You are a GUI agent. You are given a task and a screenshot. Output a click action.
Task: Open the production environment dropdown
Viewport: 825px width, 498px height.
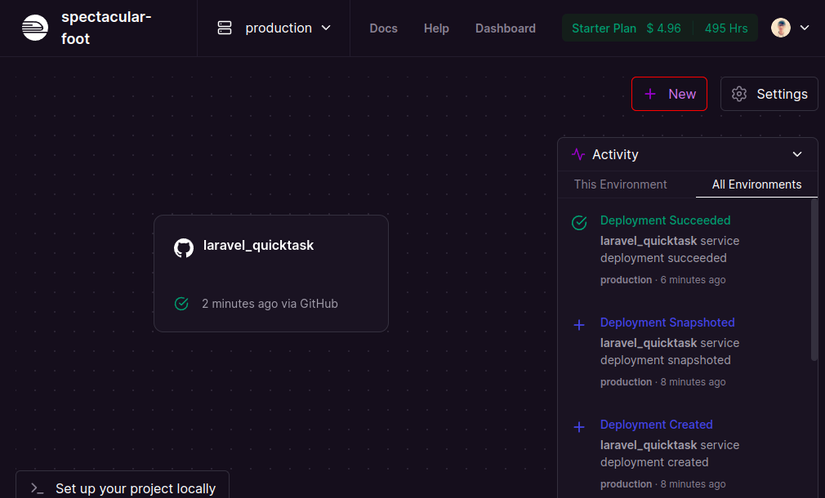(x=275, y=28)
